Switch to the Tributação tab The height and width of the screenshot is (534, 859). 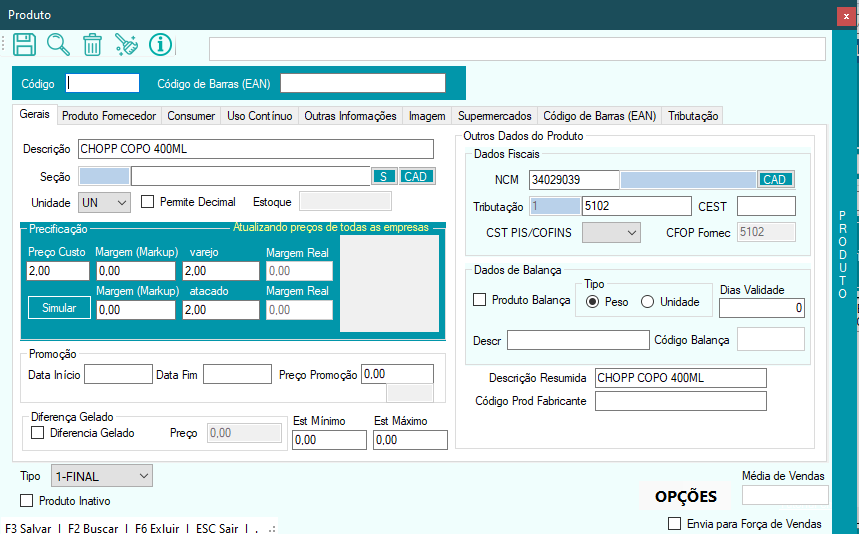[x=693, y=116]
